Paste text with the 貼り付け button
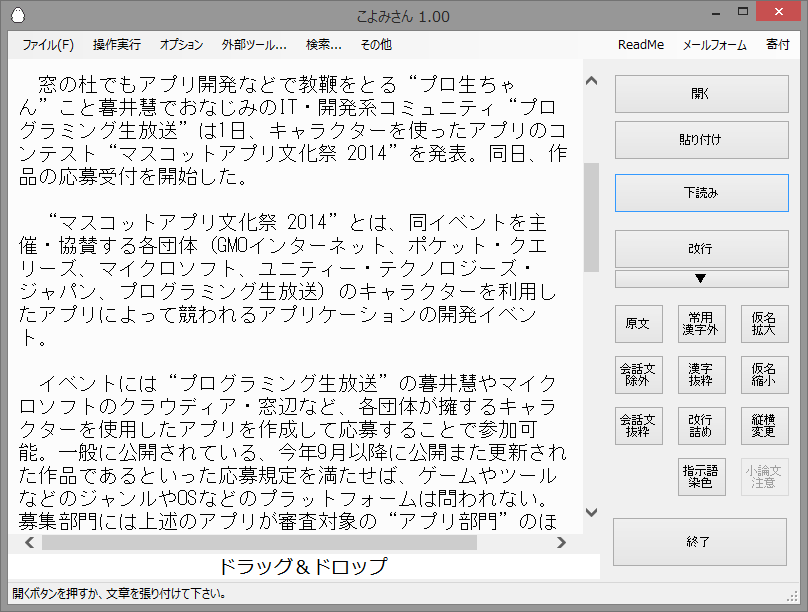This screenshot has width=808, height=612. [x=700, y=140]
